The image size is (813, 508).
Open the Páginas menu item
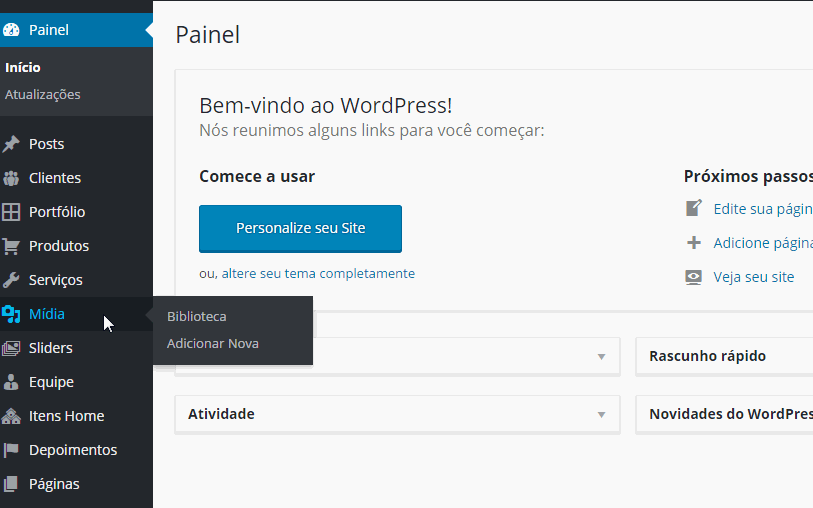(54, 484)
